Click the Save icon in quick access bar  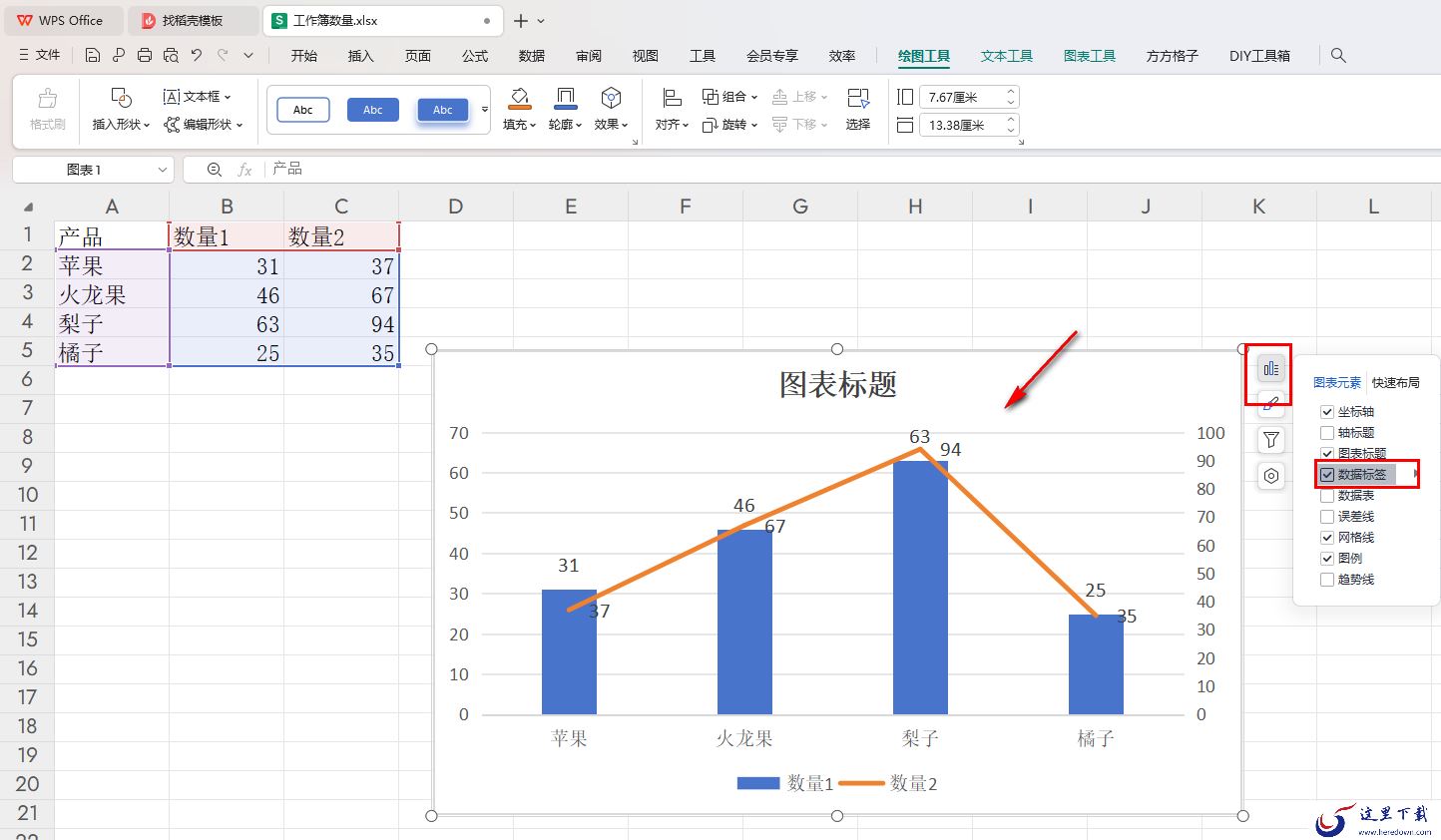(93, 55)
